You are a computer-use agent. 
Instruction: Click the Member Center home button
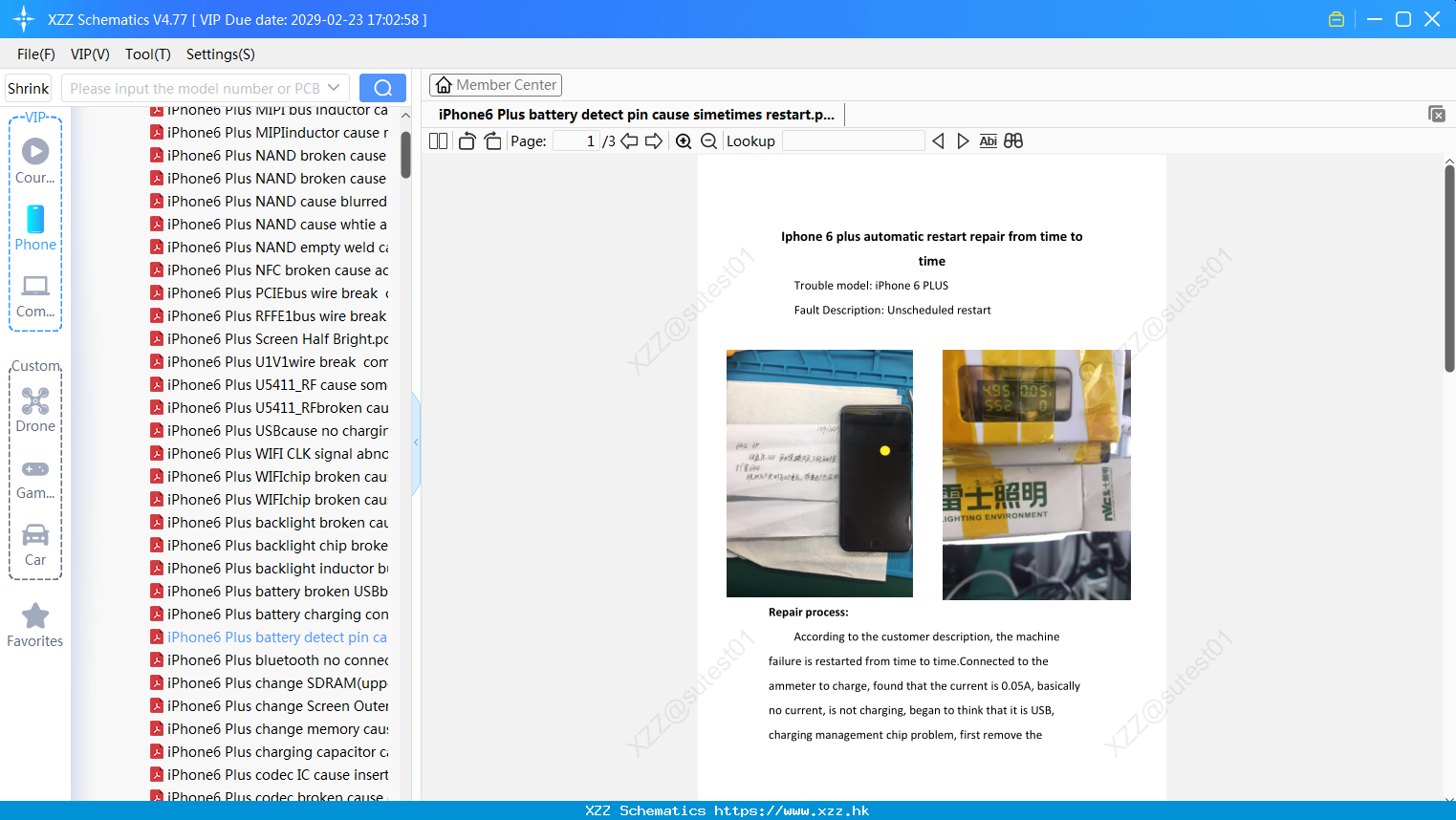pos(495,85)
